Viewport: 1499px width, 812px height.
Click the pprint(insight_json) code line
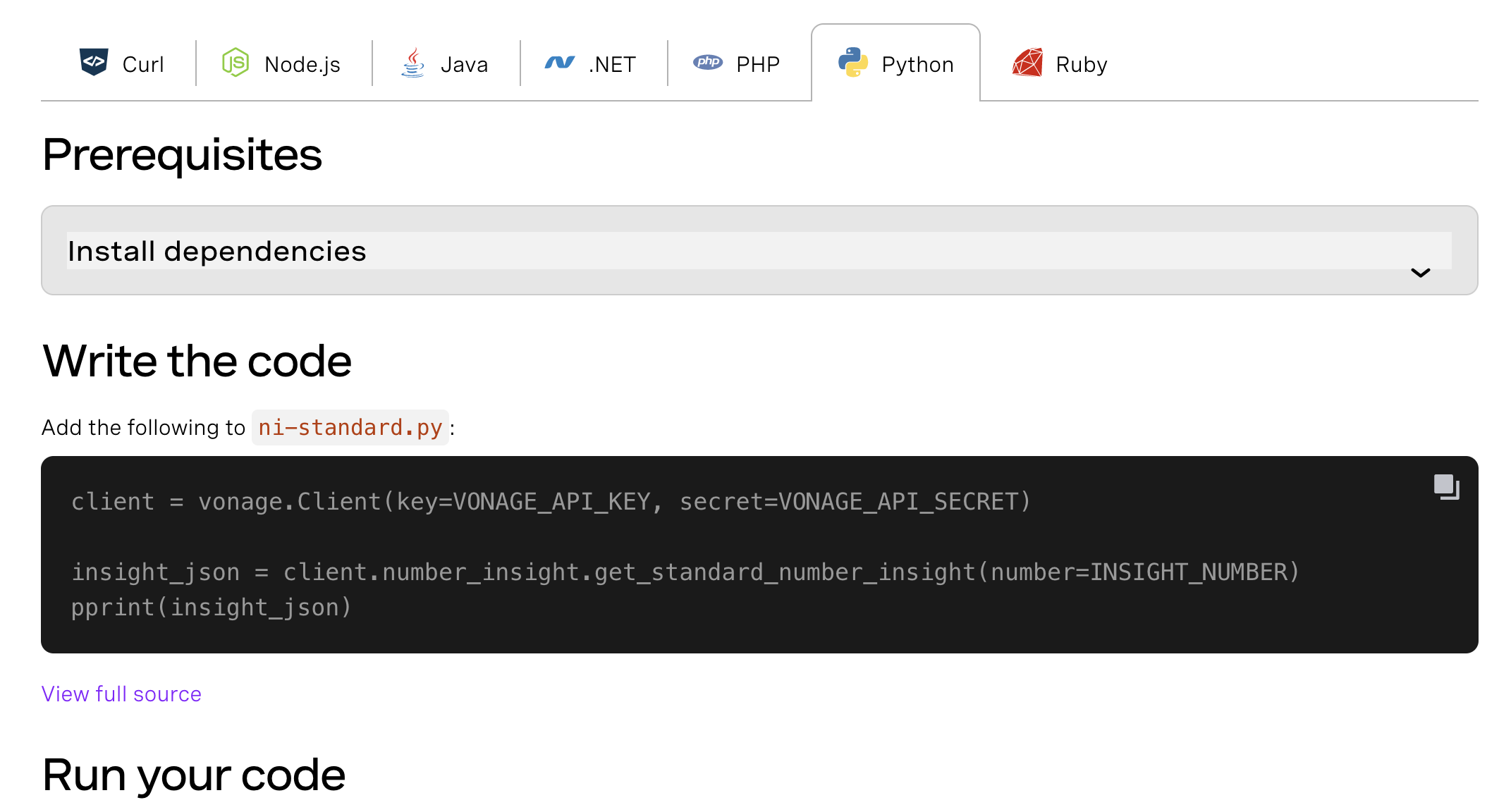pos(212,607)
